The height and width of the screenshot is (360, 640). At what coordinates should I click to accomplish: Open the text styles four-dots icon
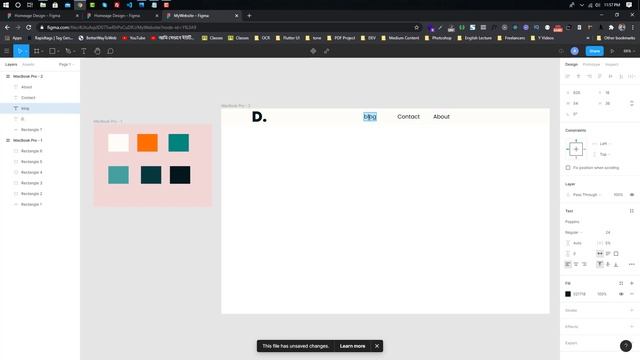[631, 211]
